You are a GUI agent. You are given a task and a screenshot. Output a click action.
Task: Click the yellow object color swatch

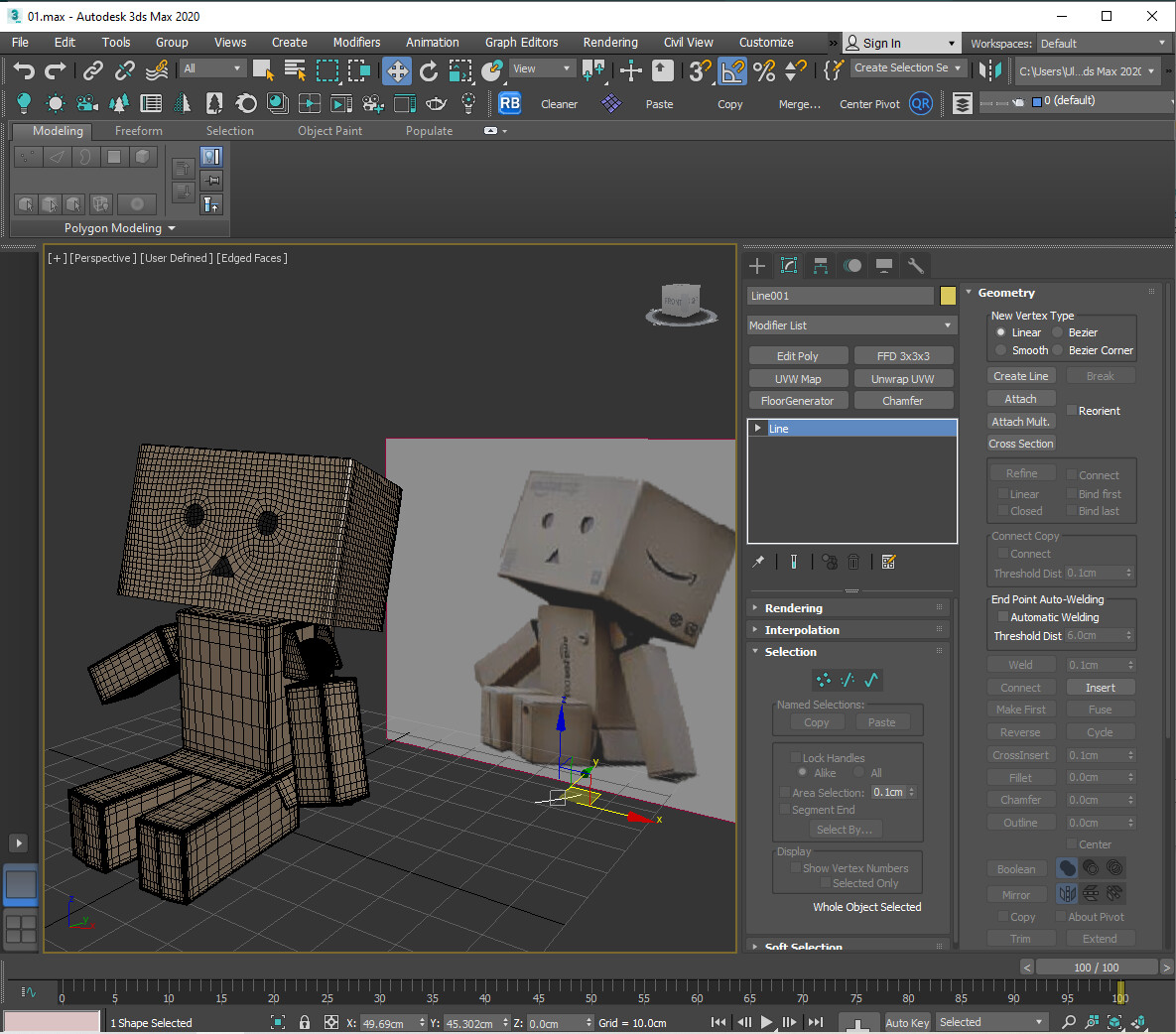948,296
